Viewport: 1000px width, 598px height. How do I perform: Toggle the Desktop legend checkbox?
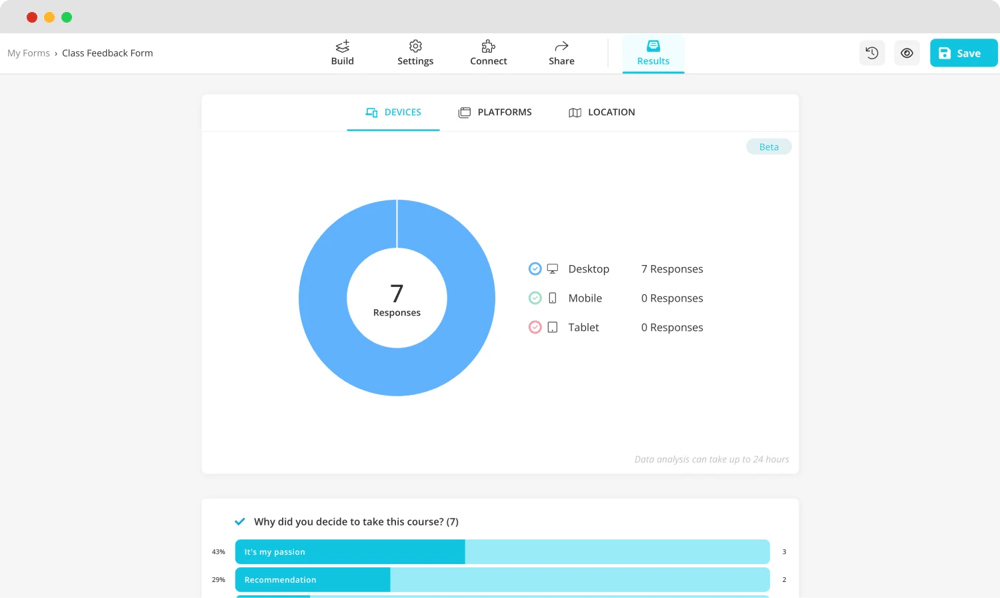535,269
